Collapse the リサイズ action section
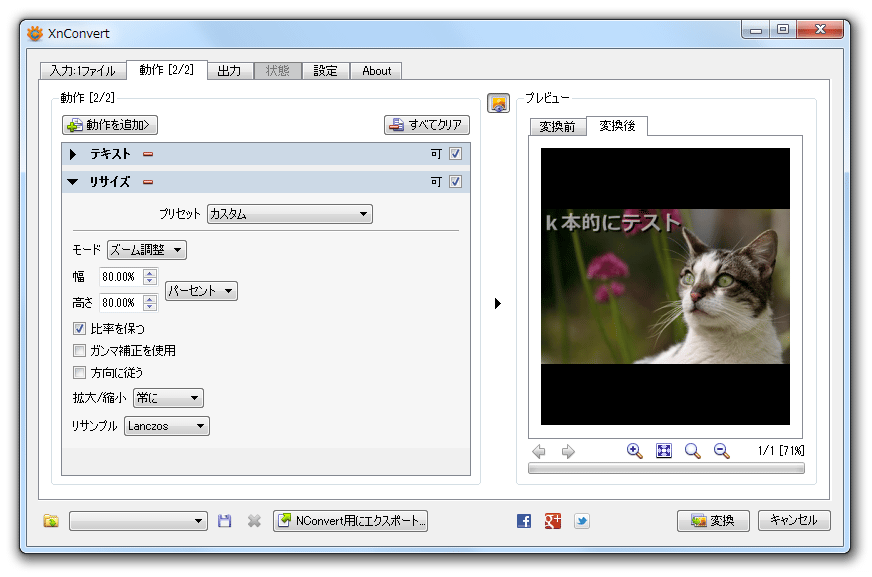The height and width of the screenshot is (577, 872). coord(73,182)
